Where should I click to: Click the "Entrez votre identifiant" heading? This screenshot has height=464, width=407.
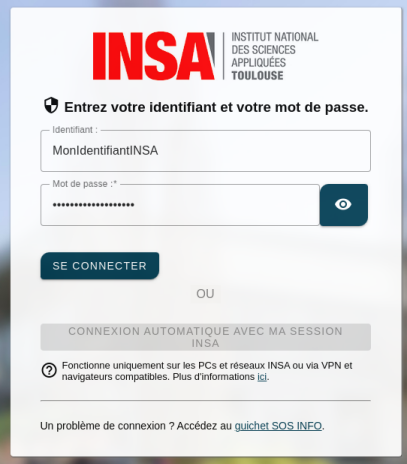(216, 107)
